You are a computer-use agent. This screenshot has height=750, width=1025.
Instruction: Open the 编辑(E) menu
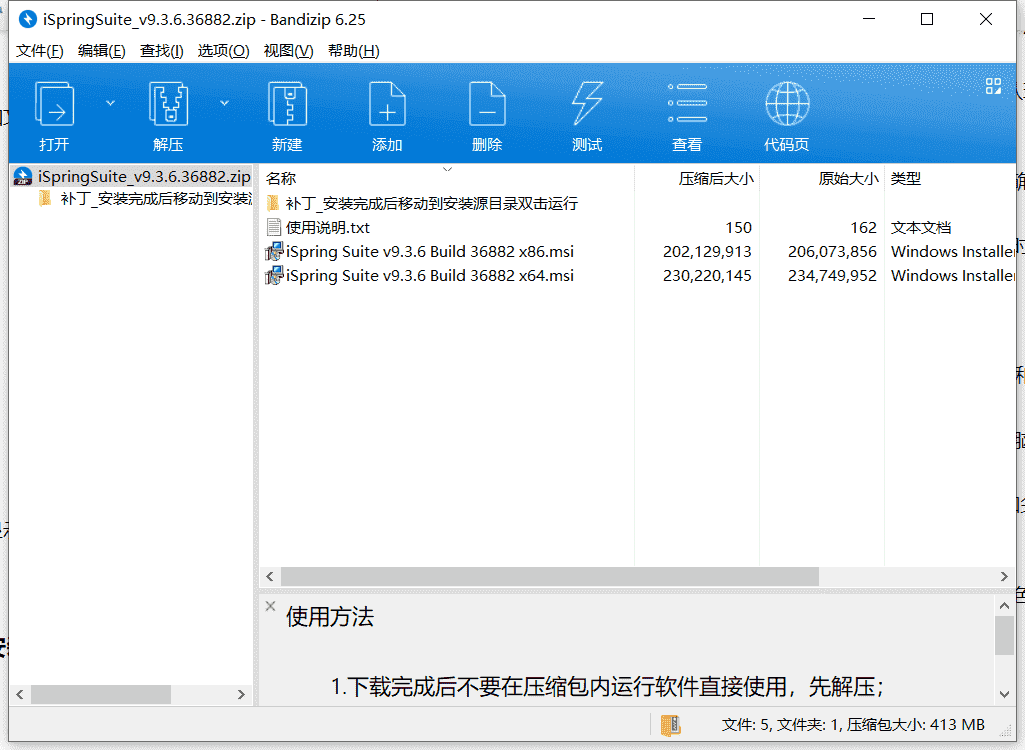coord(101,50)
